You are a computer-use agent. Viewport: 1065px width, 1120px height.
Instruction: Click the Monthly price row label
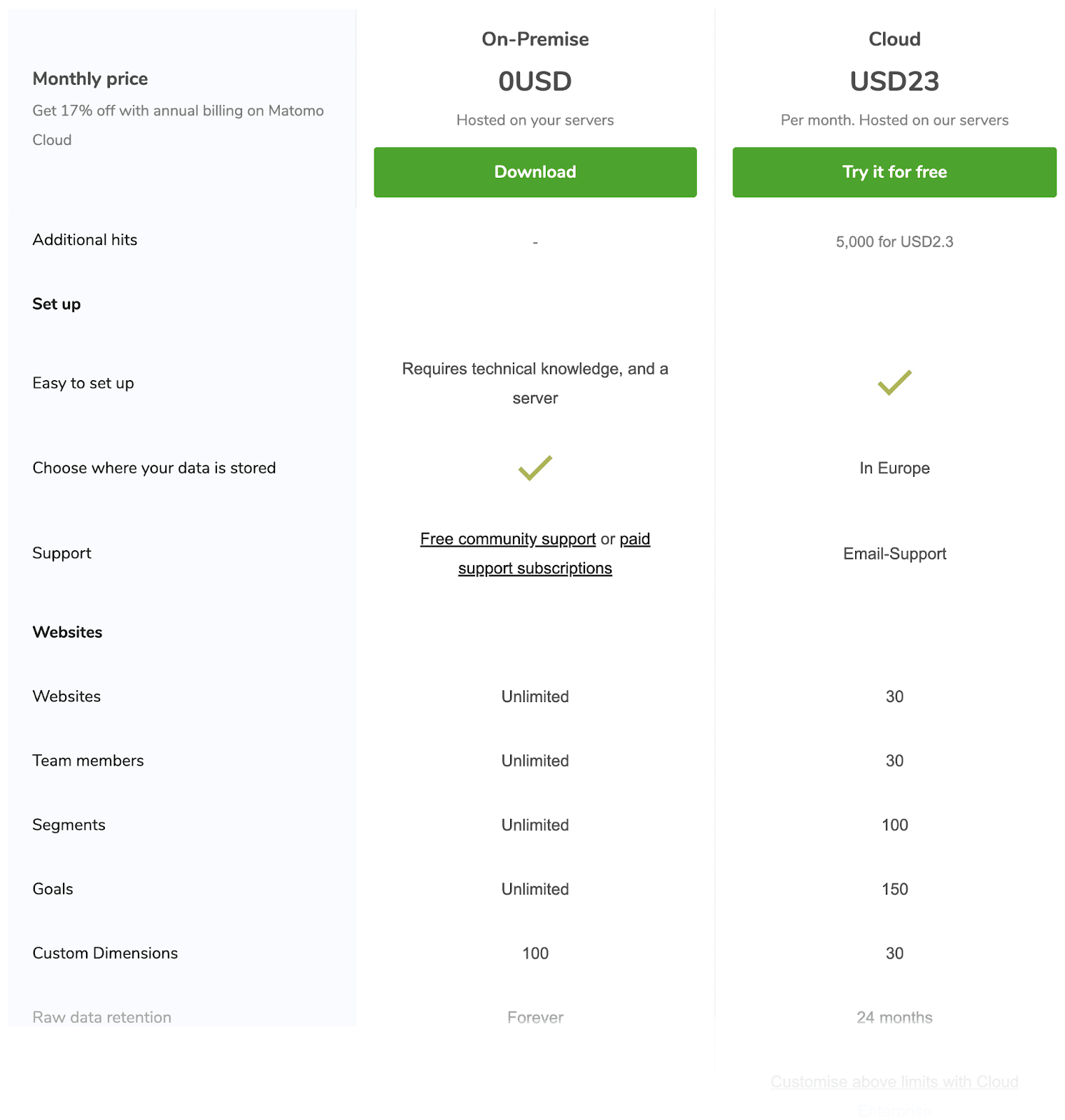pos(90,78)
